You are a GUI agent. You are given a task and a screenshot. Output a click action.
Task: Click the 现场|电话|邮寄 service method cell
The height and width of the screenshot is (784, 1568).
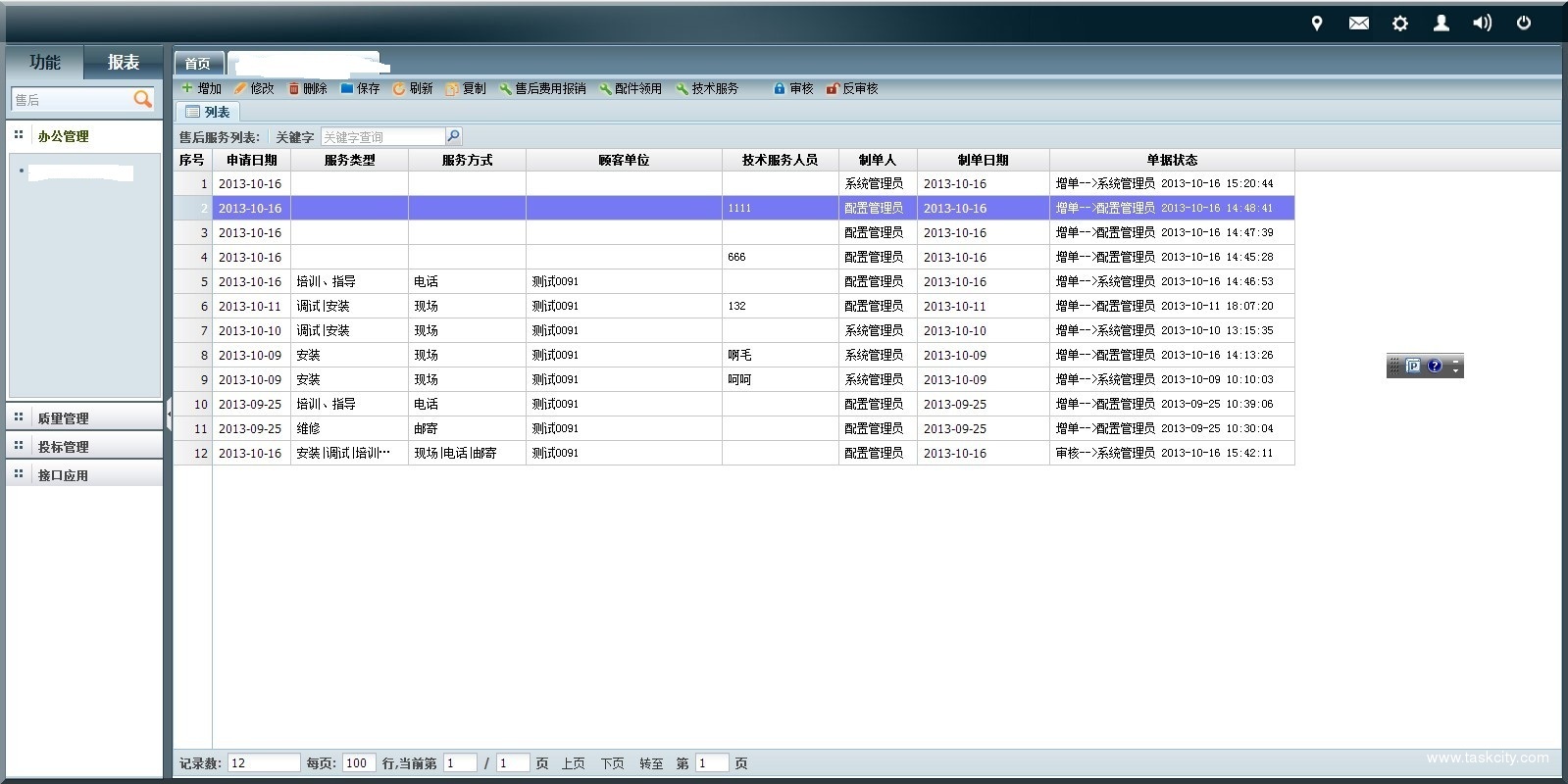pos(468,453)
